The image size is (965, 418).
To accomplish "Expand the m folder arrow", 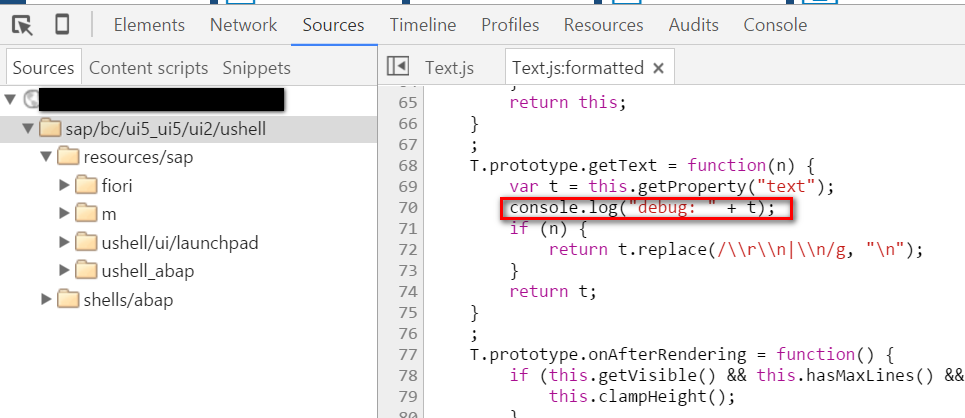I will pos(65,214).
